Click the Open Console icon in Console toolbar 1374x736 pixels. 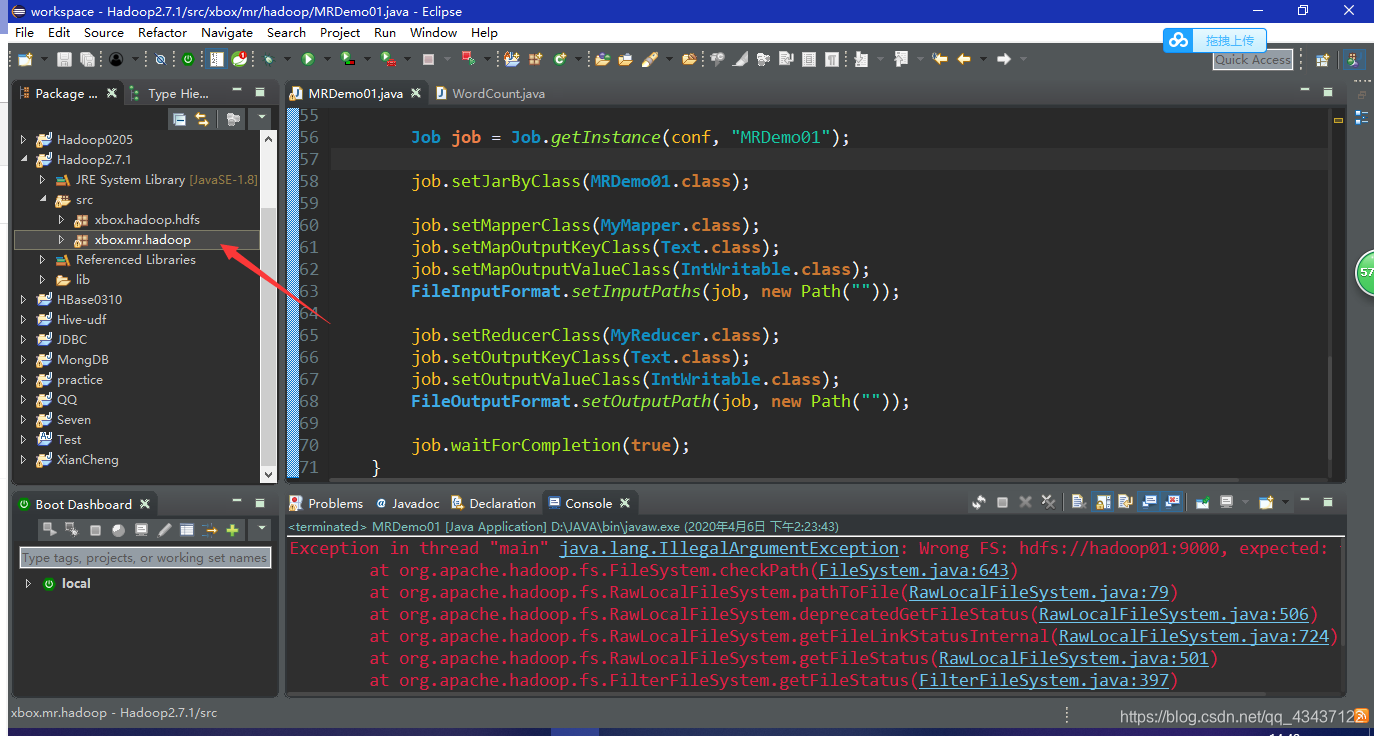[x=1266, y=502]
